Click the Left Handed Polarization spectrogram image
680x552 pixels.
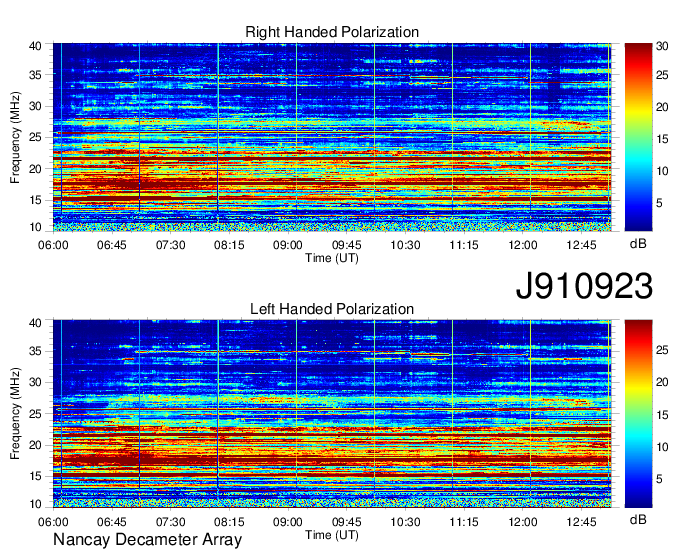332,414
